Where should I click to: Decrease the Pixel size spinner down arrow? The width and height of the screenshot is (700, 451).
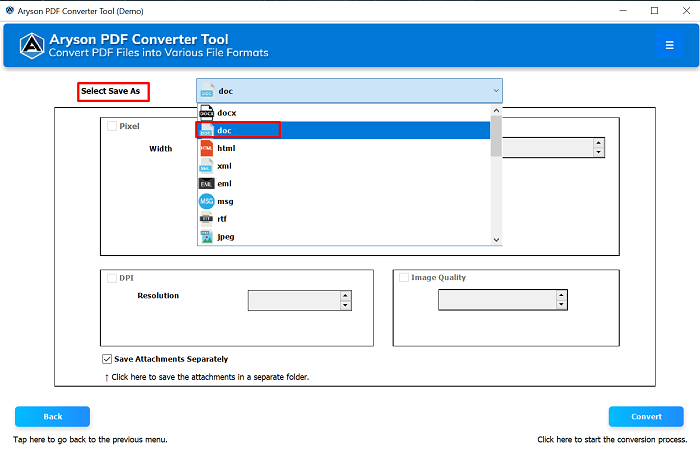click(599, 152)
